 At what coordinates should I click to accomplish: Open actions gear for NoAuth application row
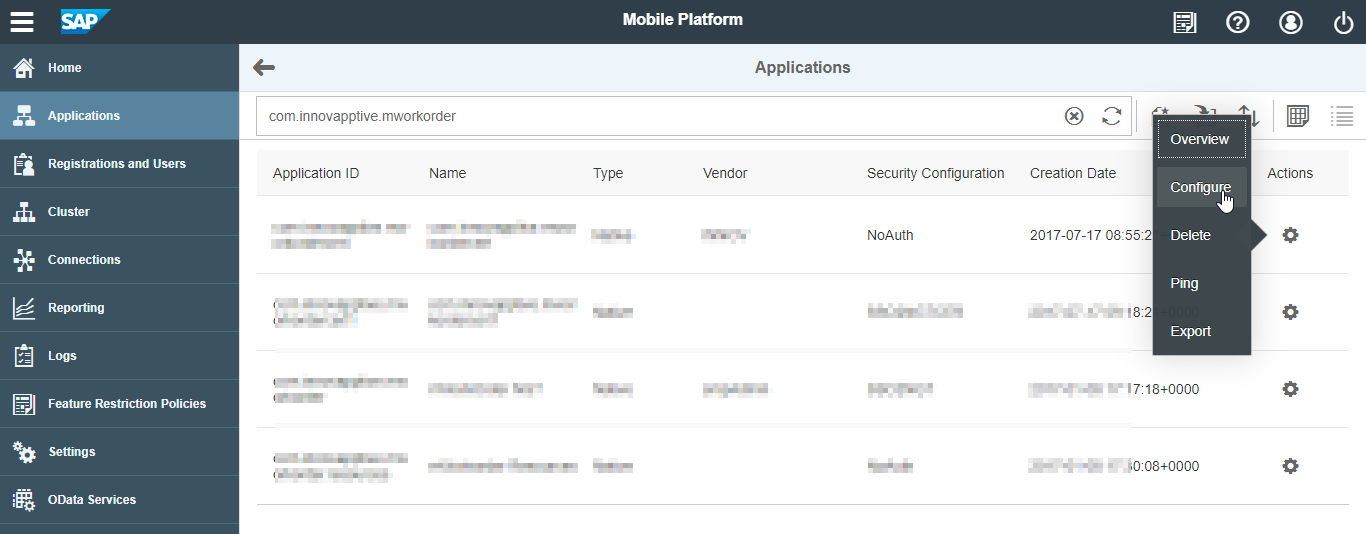pyautogui.click(x=1290, y=235)
